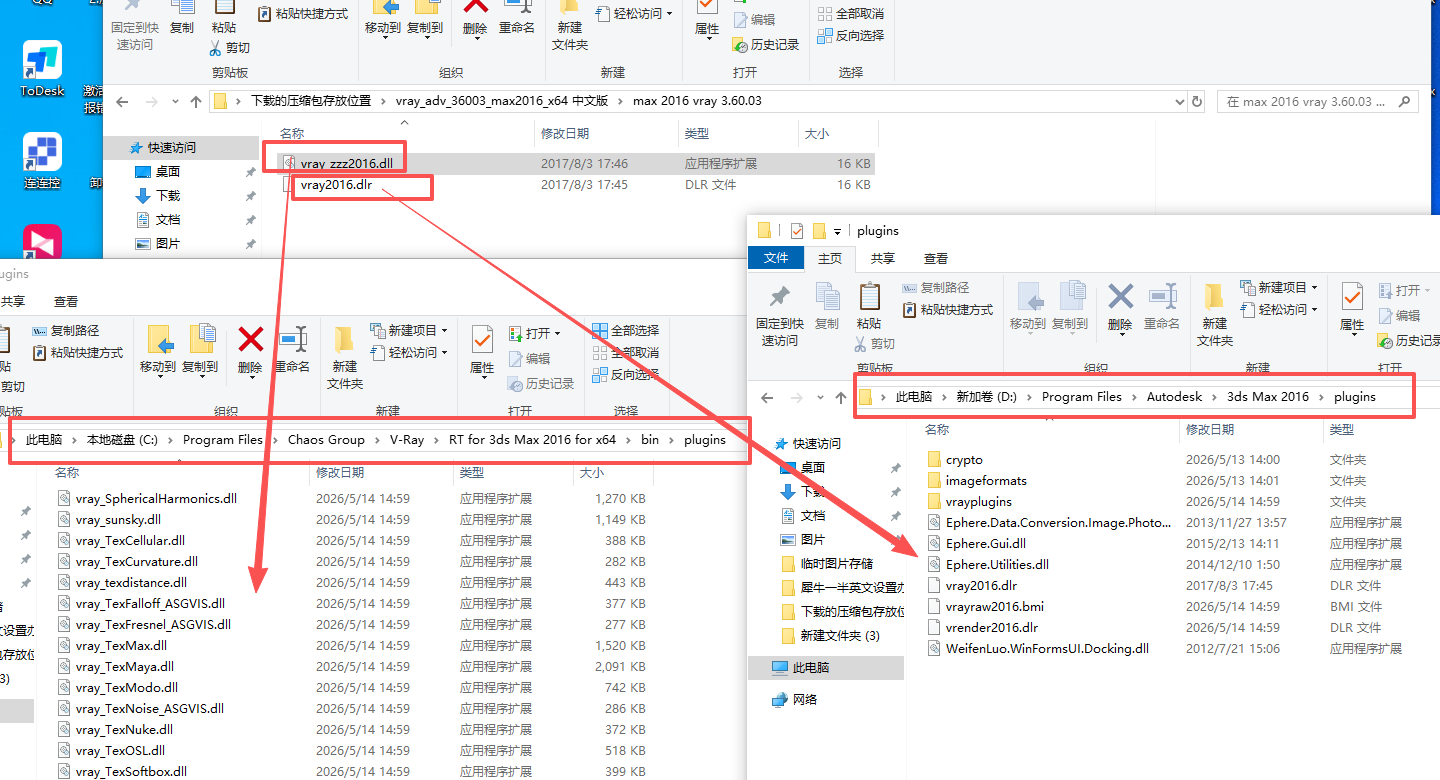Screen dimensions: 1440x780
Task: Open recent locations dropdown in 3ds Max plugins window
Action: pos(818,398)
